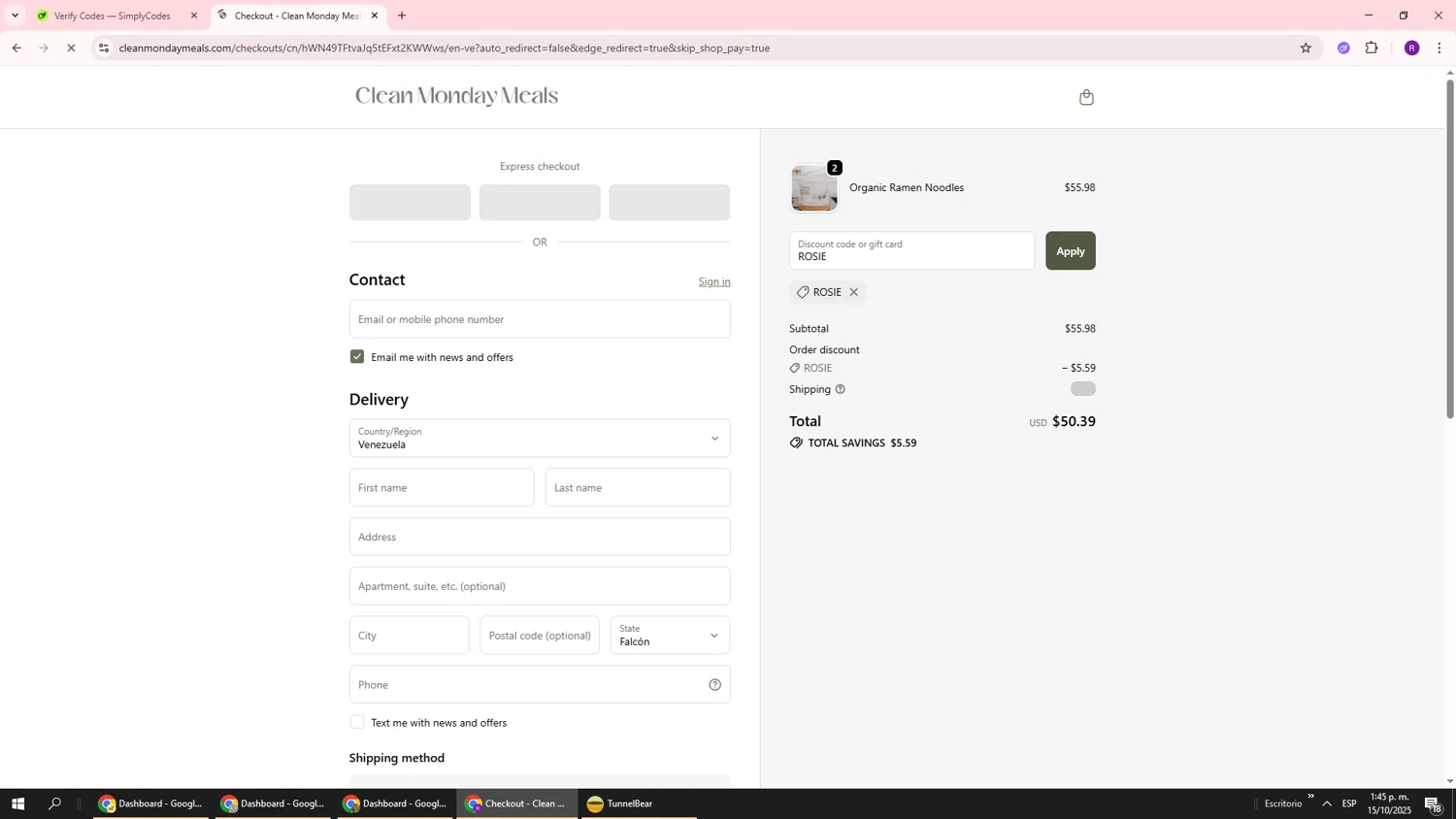Click the middle express checkout button
Screen dimensions: 1456x819
pyautogui.click(x=540, y=203)
